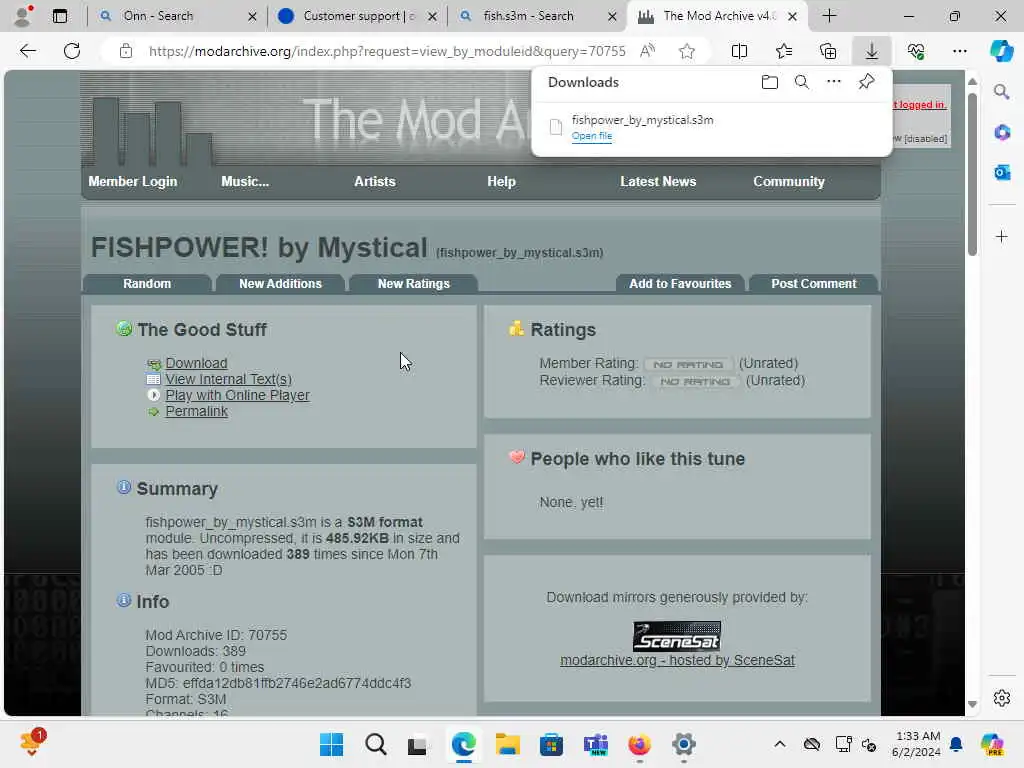Open a new tab with the plus button
This screenshot has width=1024, height=768.
(829, 16)
